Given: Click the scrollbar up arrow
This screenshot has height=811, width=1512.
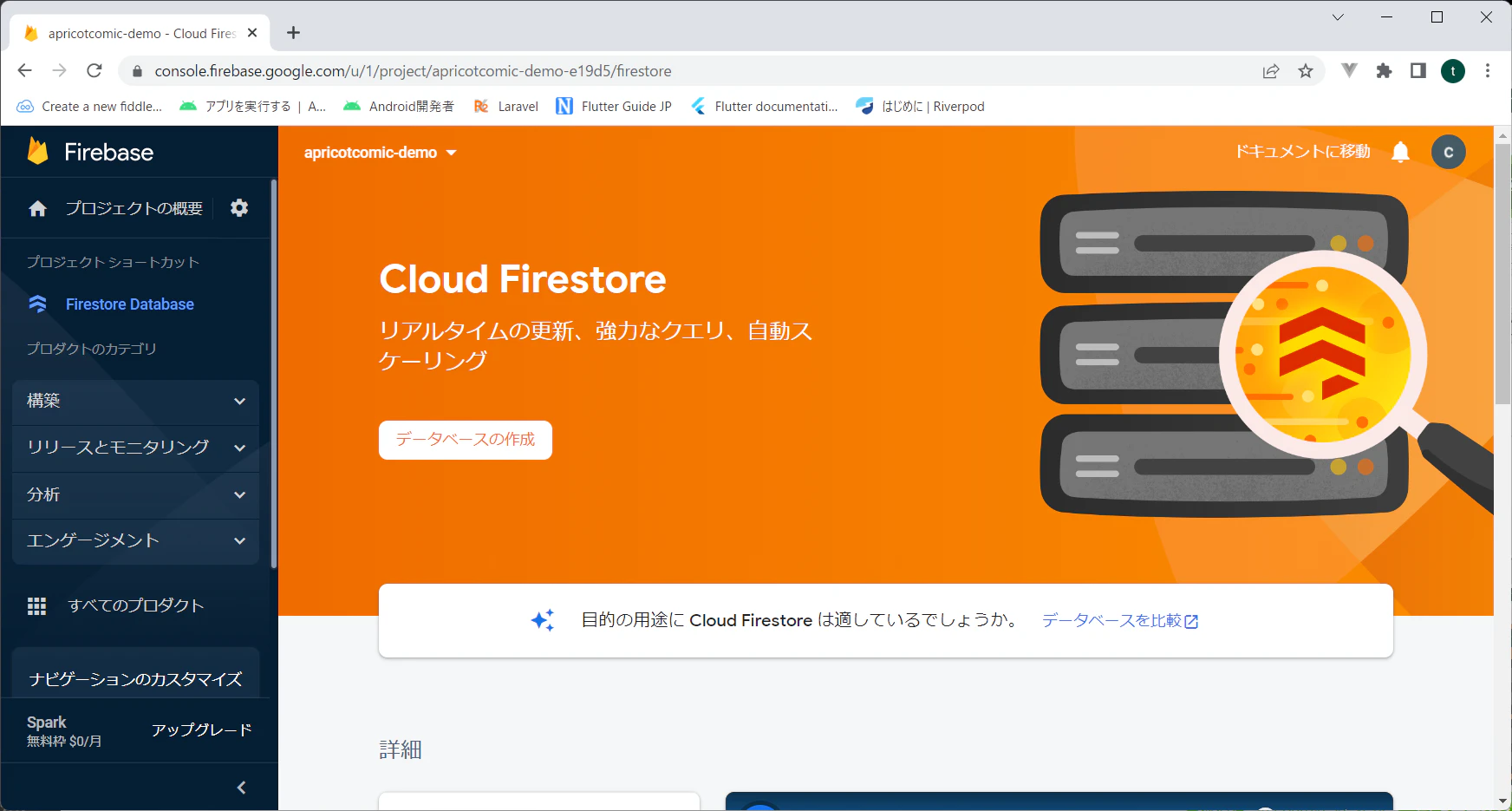Looking at the screenshot, I should pyautogui.click(x=1503, y=135).
